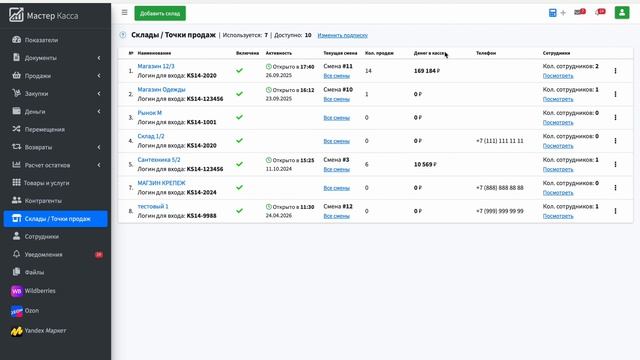Toggle enabled checkmark for Сантехника 5/2

point(240,164)
